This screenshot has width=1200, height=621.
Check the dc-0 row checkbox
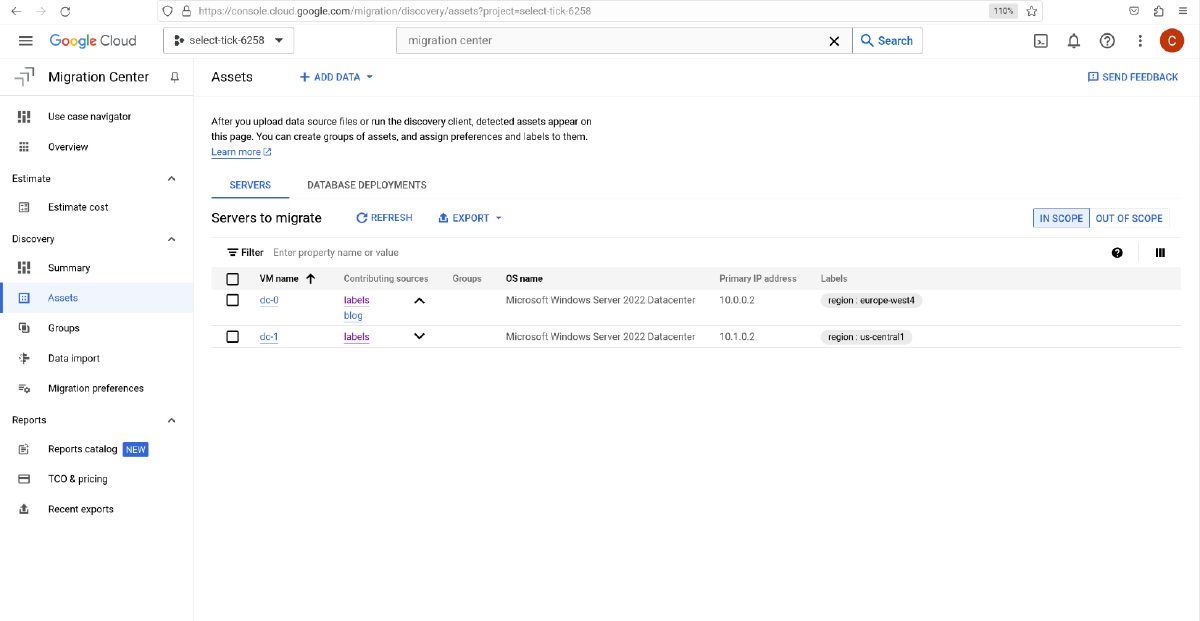coord(233,299)
